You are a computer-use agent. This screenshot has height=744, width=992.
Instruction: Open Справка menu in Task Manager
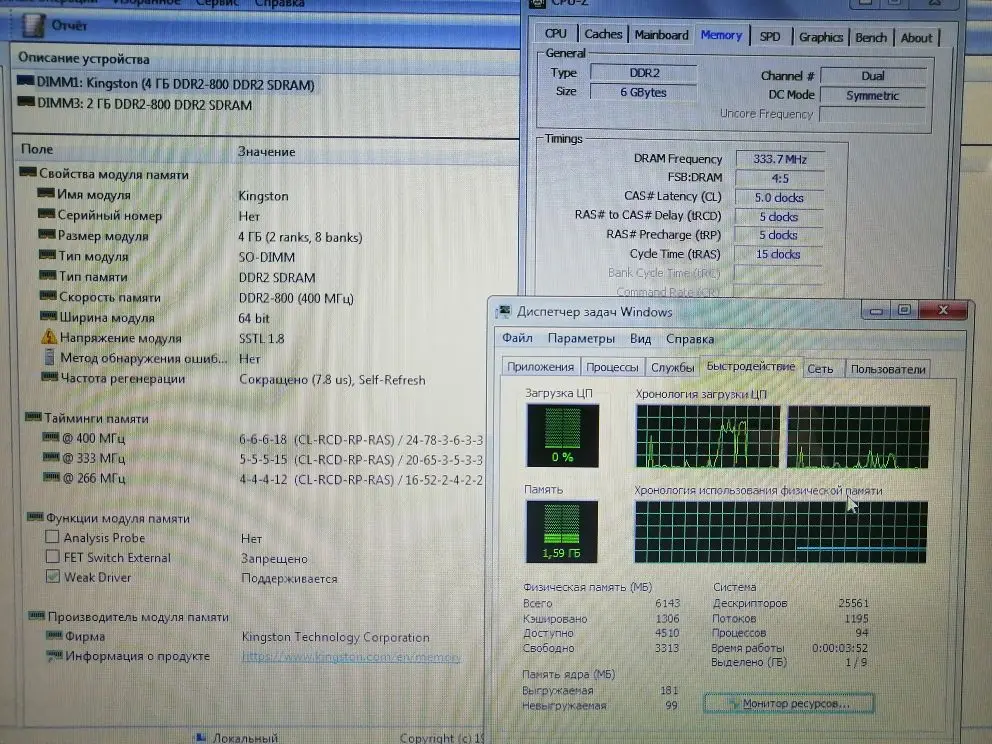tap(690, 339)
